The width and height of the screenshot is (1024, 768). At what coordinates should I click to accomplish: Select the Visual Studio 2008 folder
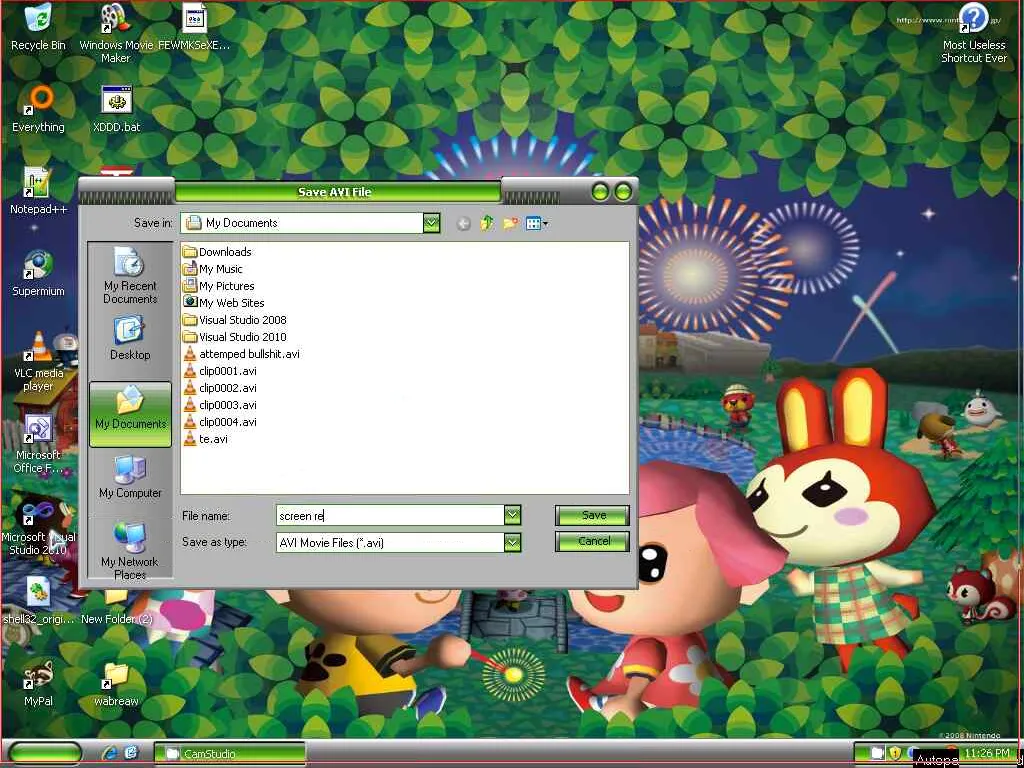tap(235, 320)
